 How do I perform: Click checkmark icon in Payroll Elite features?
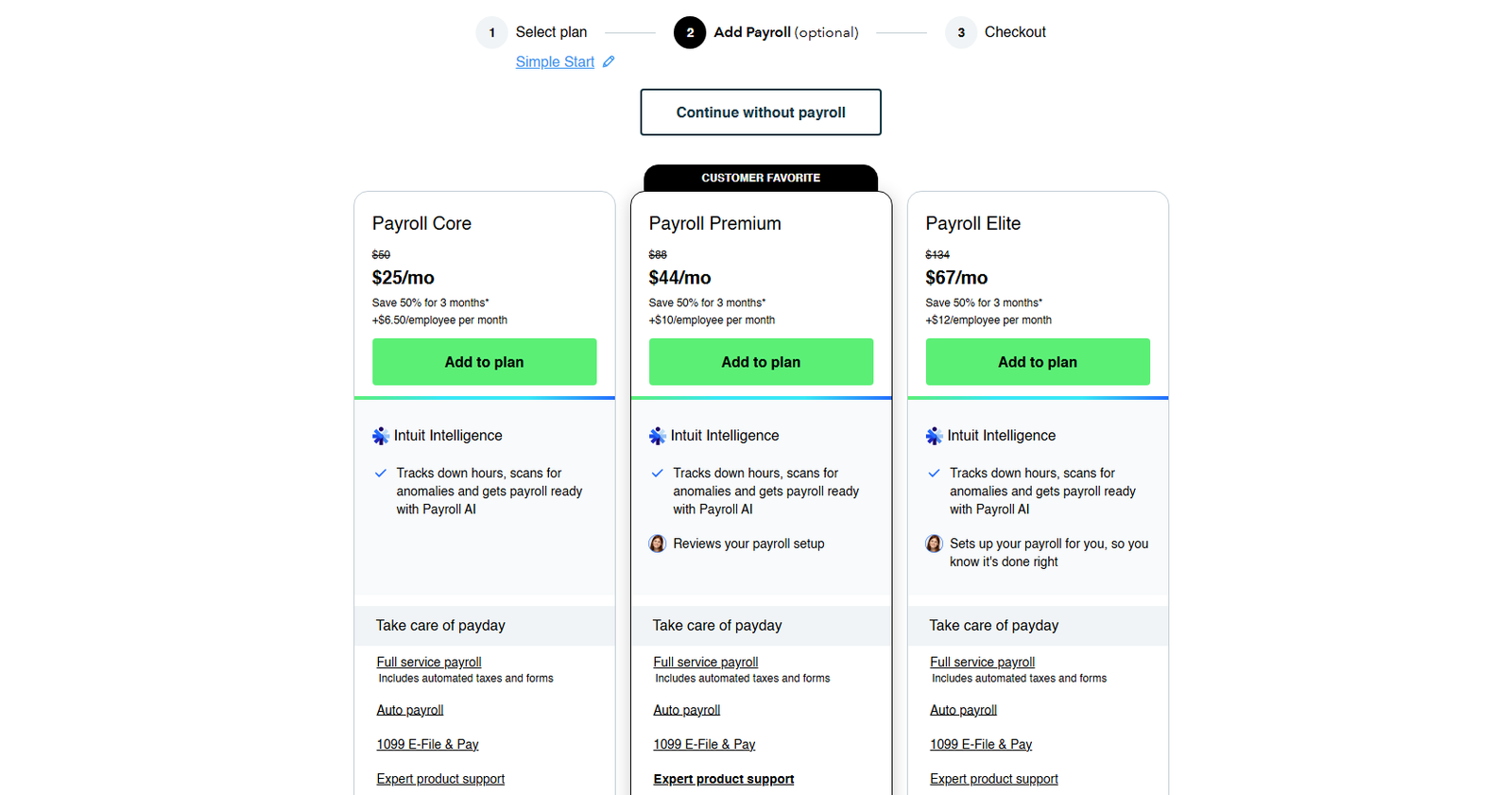pyautogui.click(x=935, y=473)
